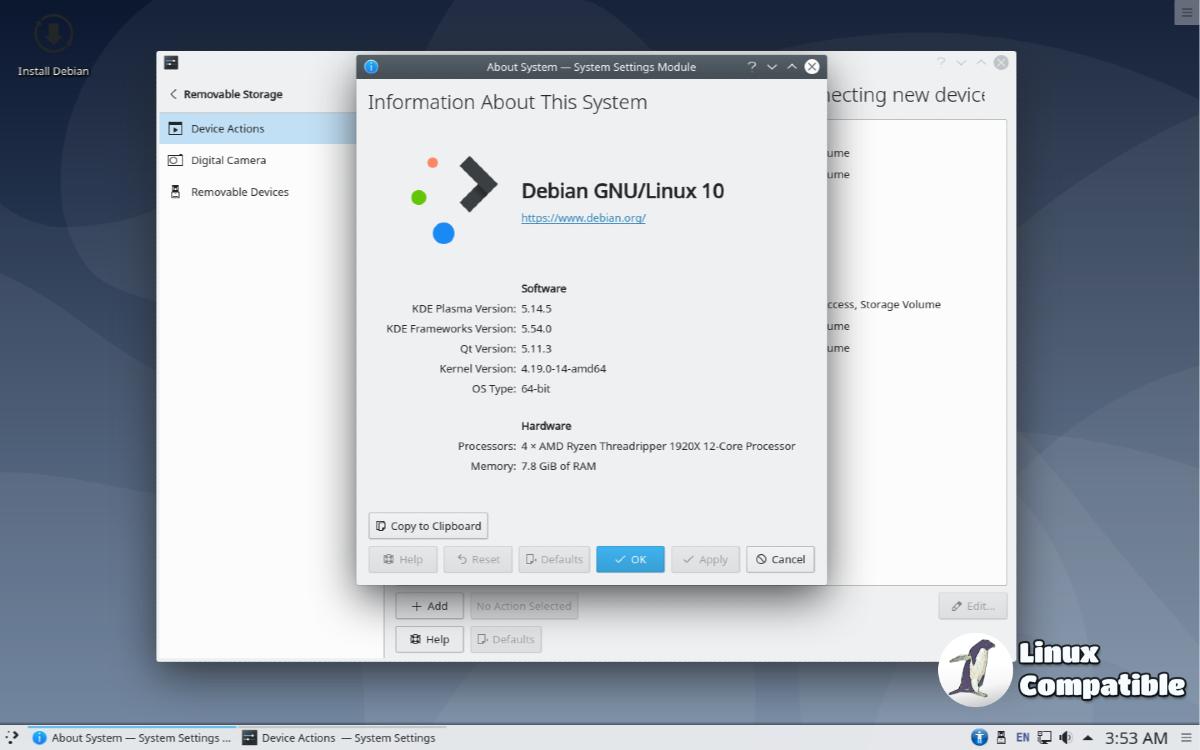This screenshot has height=750, width=1200.
Task: Click the help question mark in title bar
Action: click(x=751, y=67)
